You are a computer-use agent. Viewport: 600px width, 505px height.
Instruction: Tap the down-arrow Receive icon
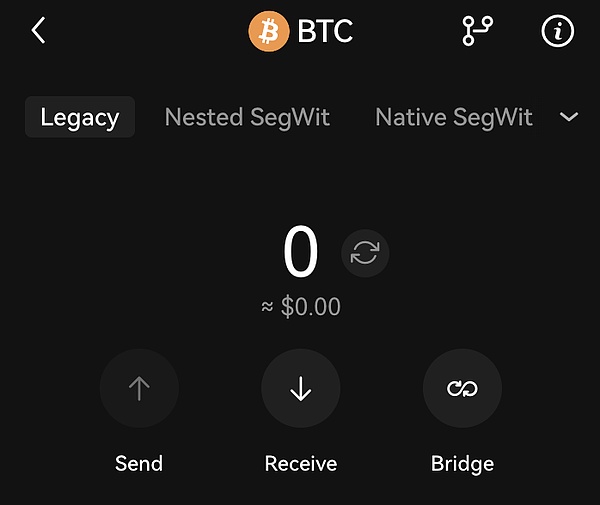(300, 389)
